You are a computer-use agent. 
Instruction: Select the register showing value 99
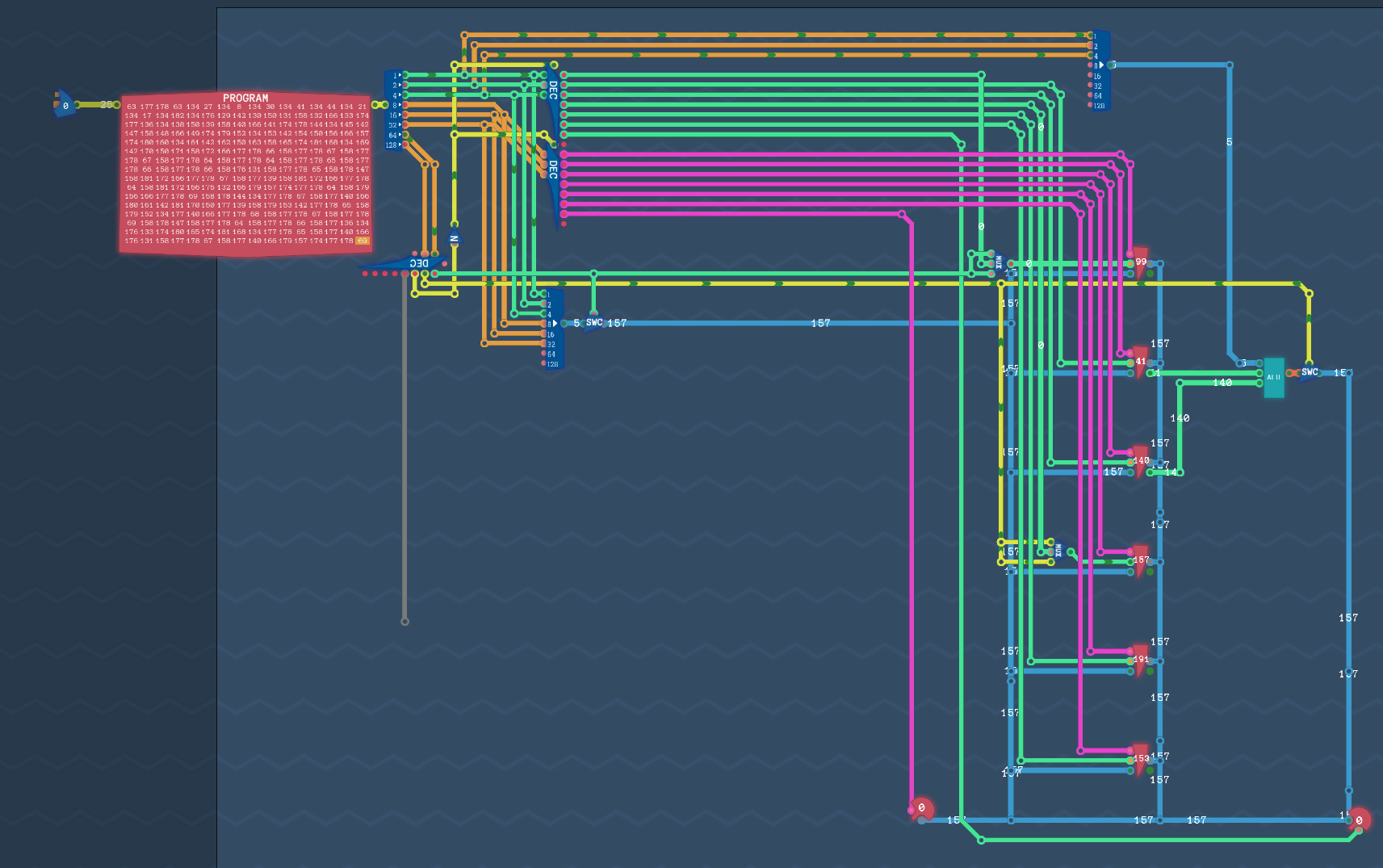coord(1140,262)
